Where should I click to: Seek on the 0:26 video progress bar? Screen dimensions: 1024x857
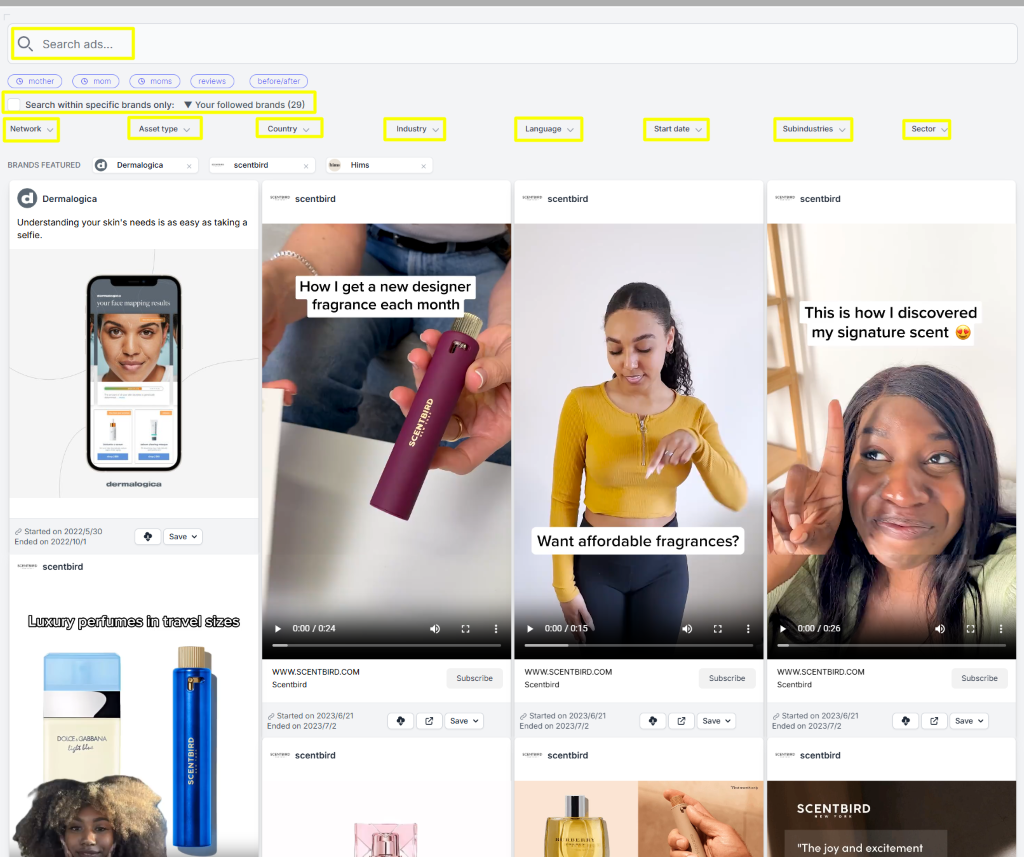pyautogui.click(x=891, y=645)
